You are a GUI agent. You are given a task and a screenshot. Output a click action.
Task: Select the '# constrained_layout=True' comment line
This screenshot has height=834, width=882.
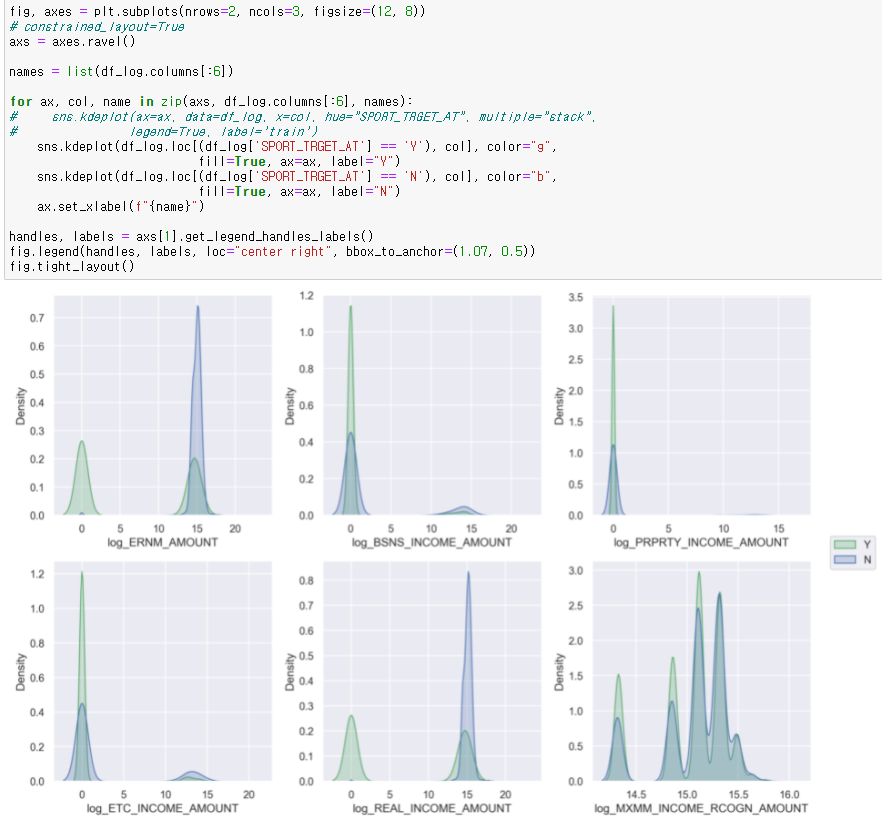[x=97, y=26]
